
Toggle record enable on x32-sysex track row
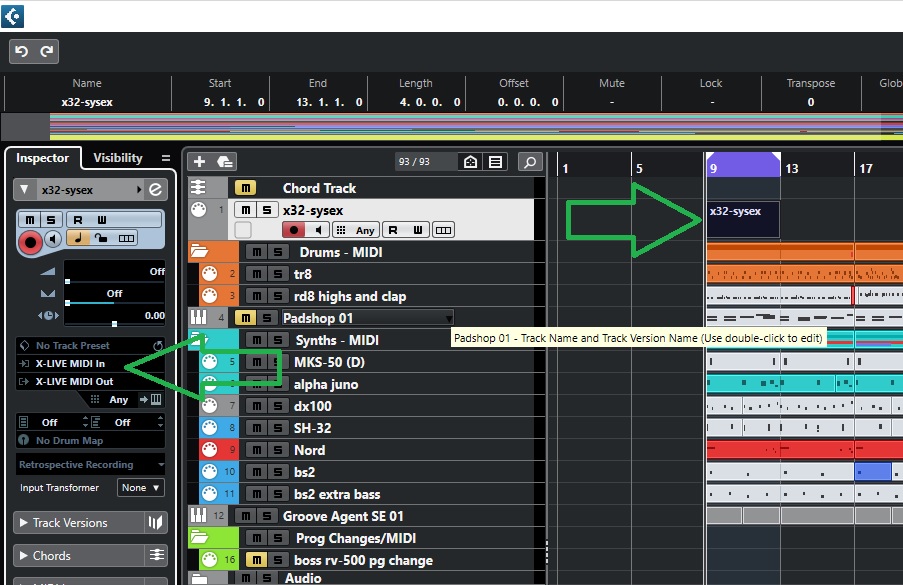point(294,230)
